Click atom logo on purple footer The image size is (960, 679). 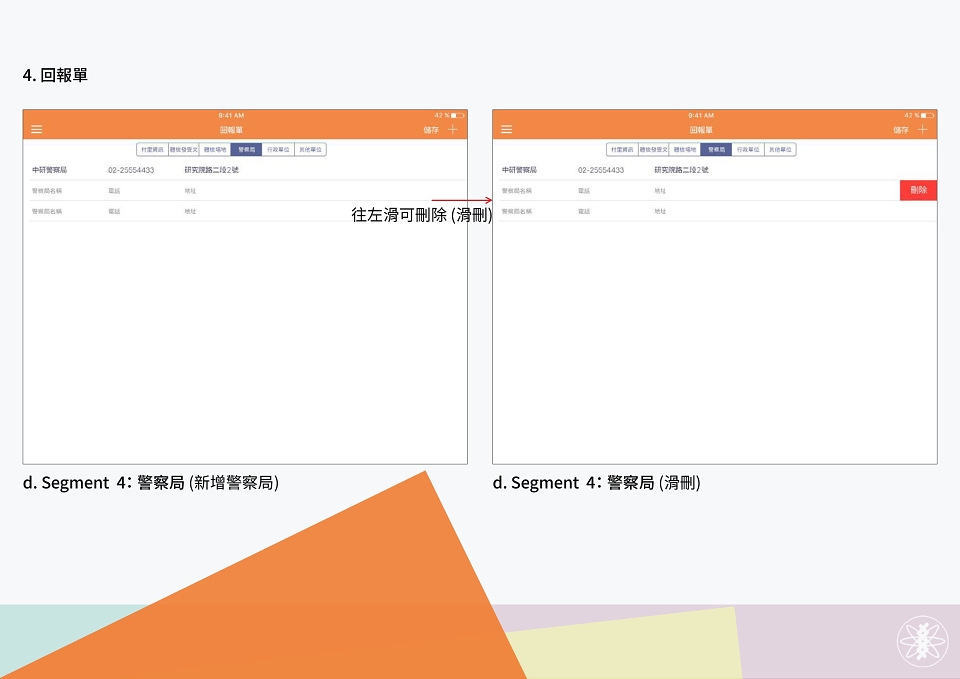pyautogui.click(x=922, y=641)
